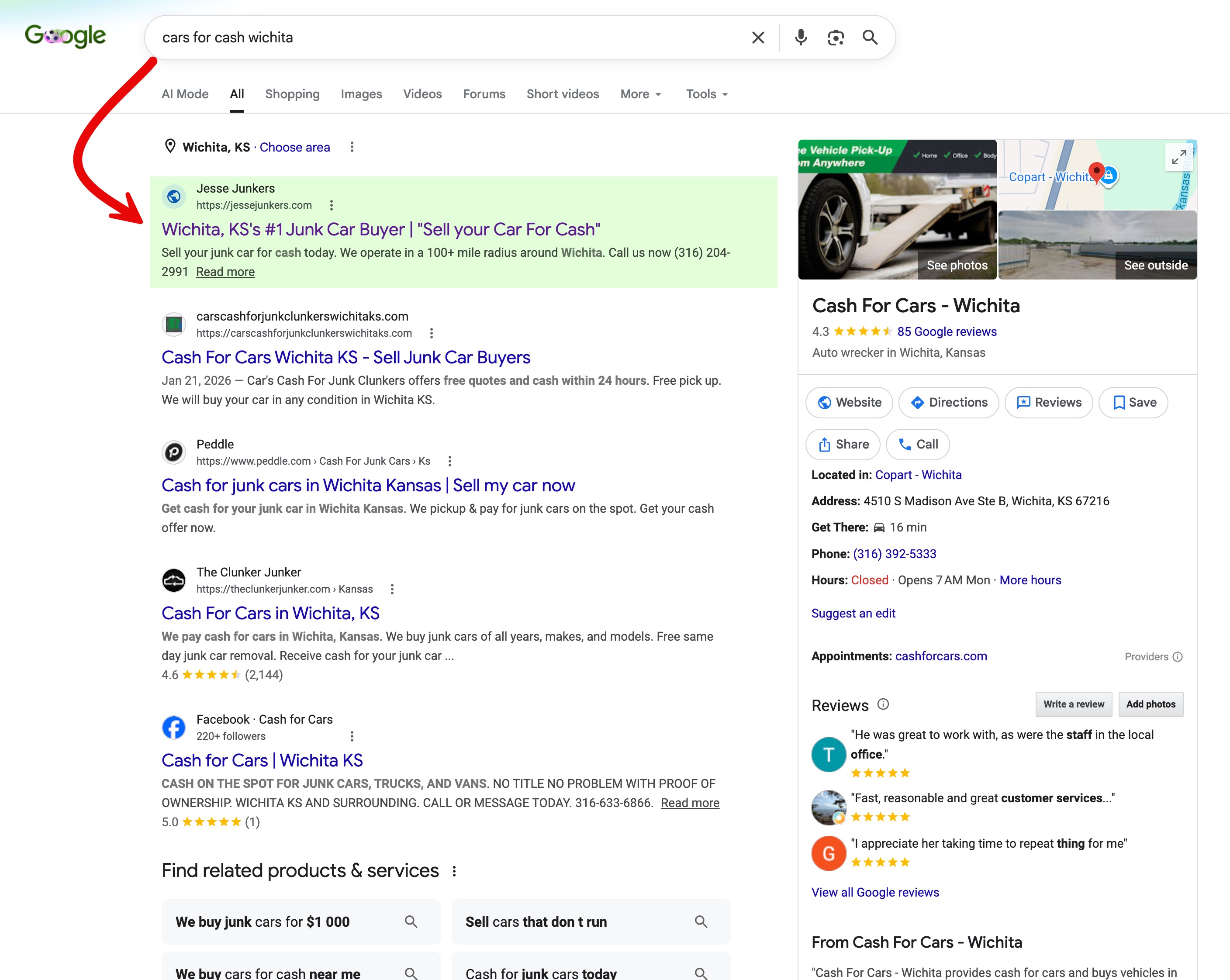The height and width of the screenshot is (980, 1230).
Task: Switch to the Shopping tab
Action: [292, 94]
